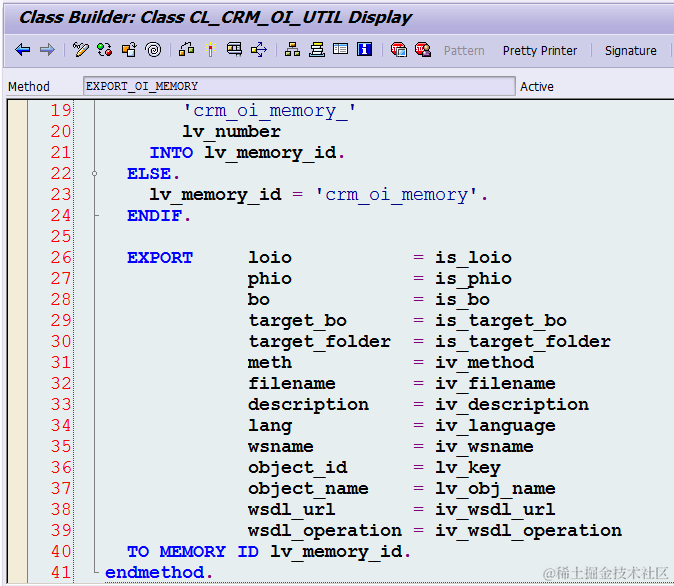Viewport: 674px width, 586px height.
Task: Click iv_wsdl_operation on line 39
Action: point(528,531)
